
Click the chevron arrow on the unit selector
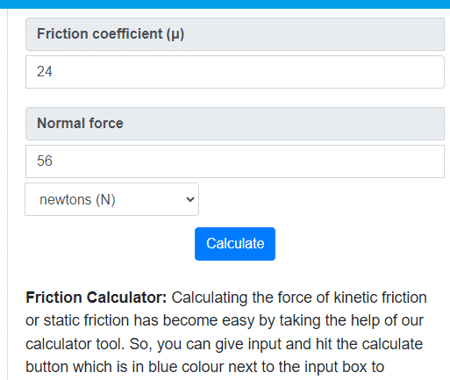click(190, 200)
